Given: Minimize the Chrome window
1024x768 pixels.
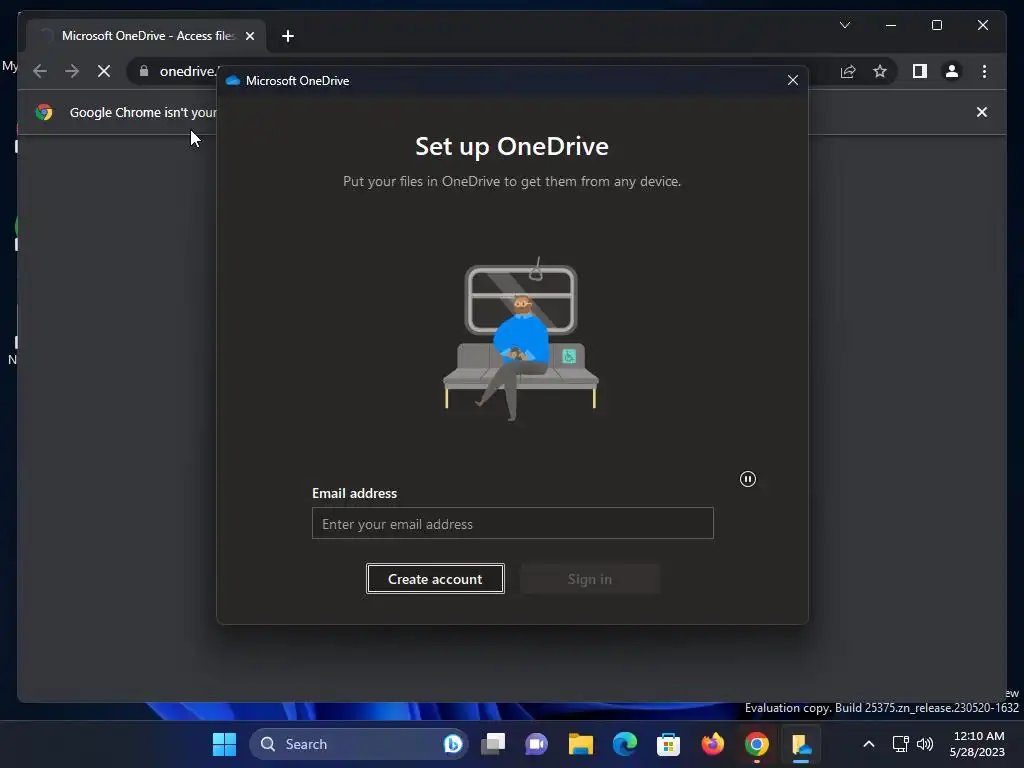Looking at the screenshot, I should tap(891, 25).
